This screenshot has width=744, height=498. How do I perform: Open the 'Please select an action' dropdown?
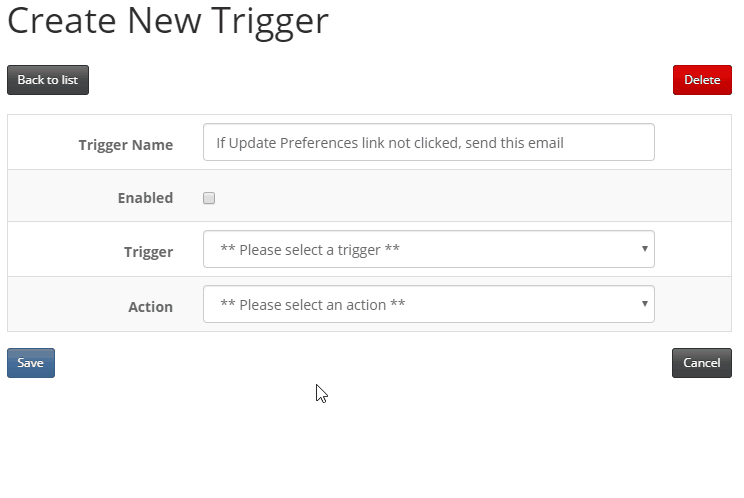[429, 304]
